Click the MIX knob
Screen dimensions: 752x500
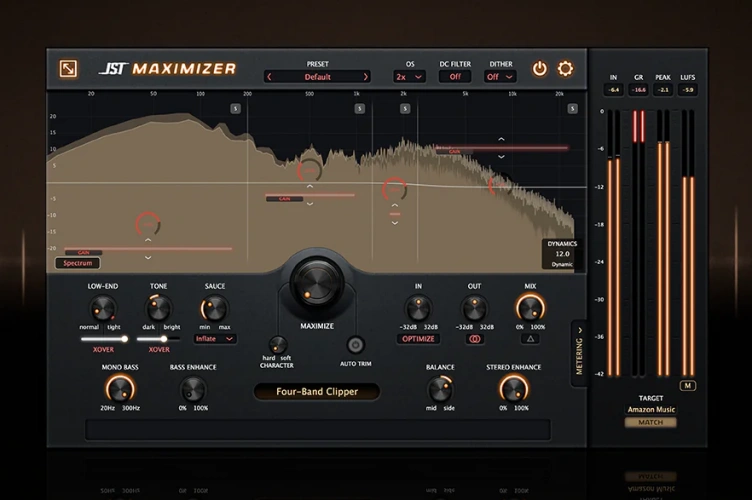click(530, 308)
